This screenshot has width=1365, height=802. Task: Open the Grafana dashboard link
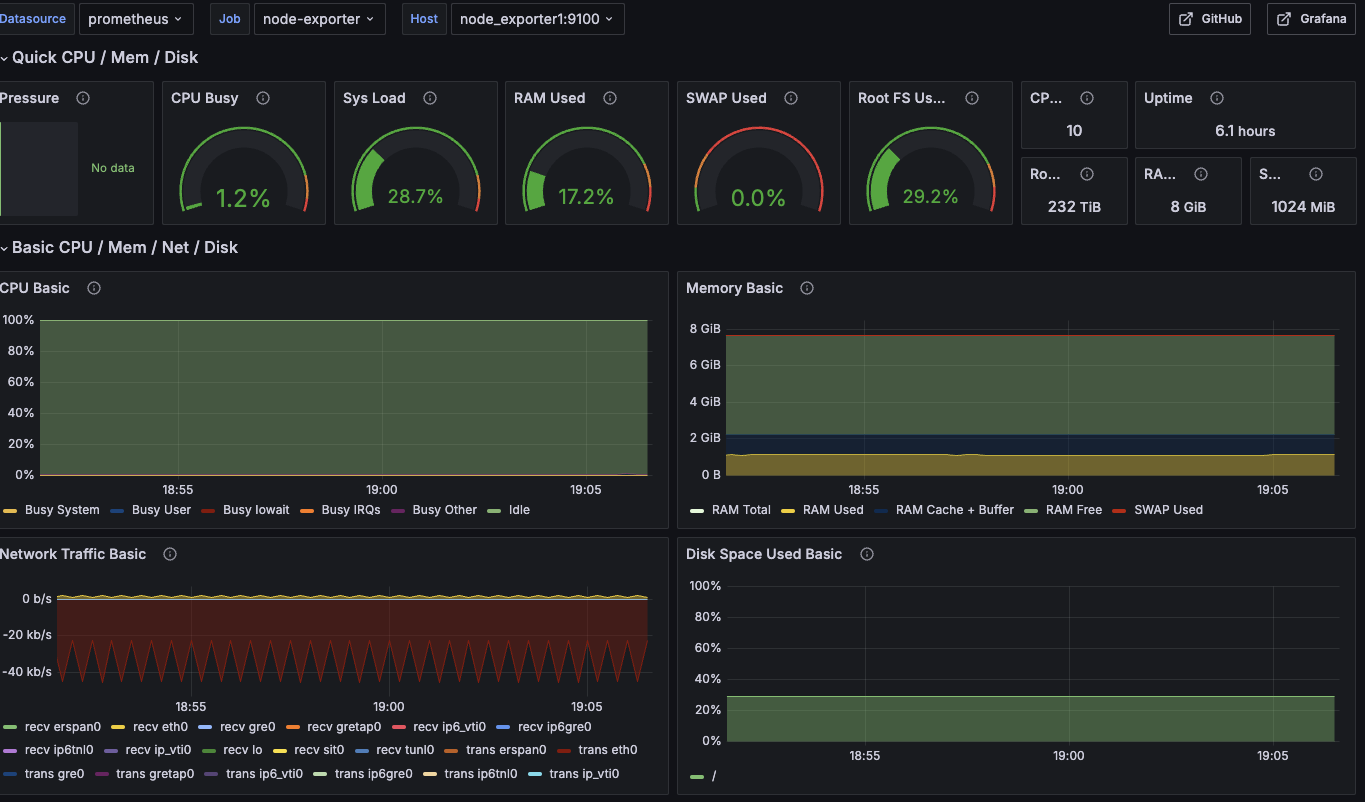pos(1311,19)
